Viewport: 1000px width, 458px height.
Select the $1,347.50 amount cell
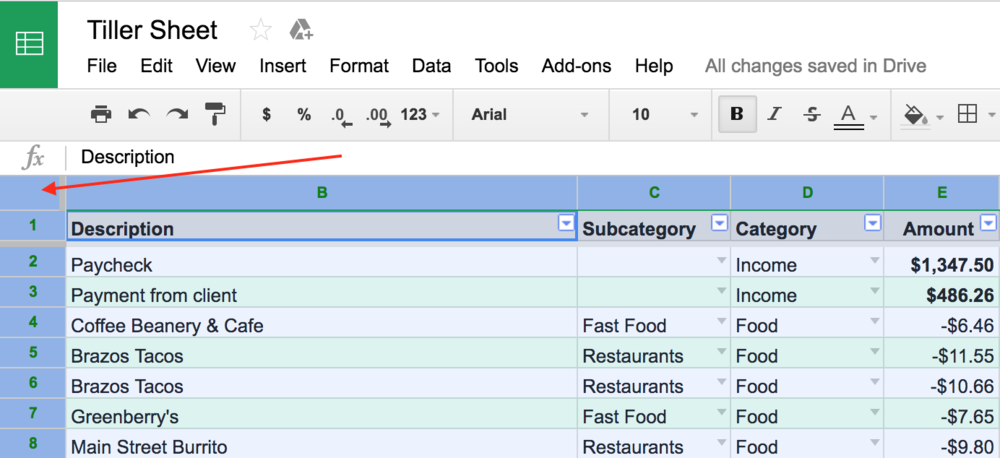(942, 262)
